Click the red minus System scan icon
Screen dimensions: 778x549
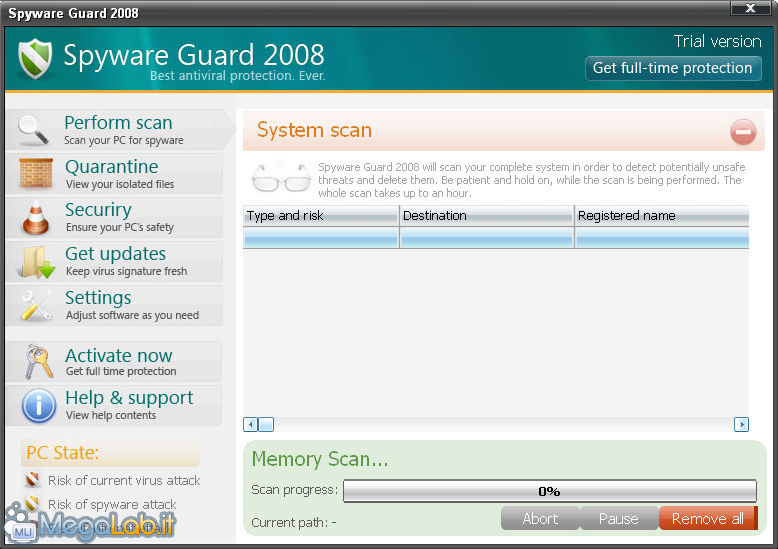point(743,132)
